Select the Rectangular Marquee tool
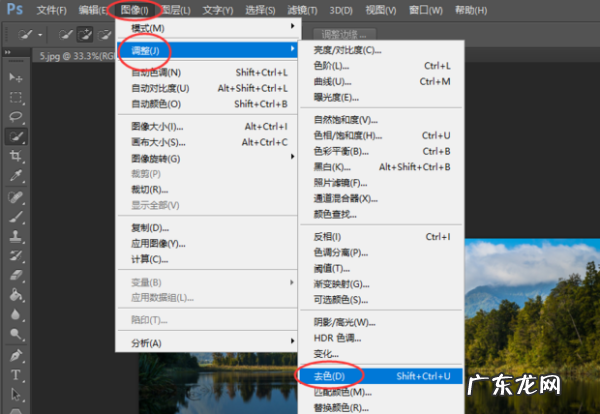This screenshot has height=414, width=600. click(x=16, y=97)
